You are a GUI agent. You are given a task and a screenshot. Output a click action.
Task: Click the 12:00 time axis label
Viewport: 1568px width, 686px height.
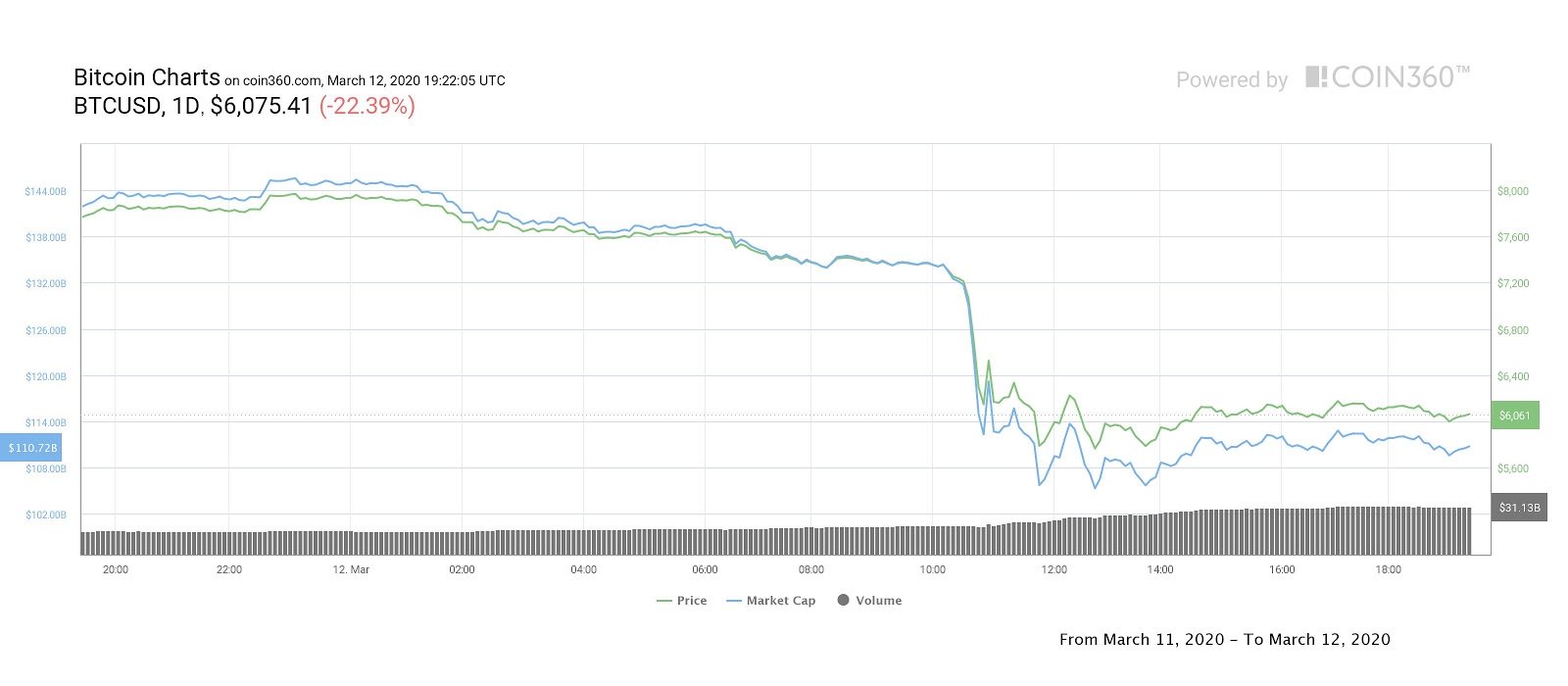(x=1054, y=569)
